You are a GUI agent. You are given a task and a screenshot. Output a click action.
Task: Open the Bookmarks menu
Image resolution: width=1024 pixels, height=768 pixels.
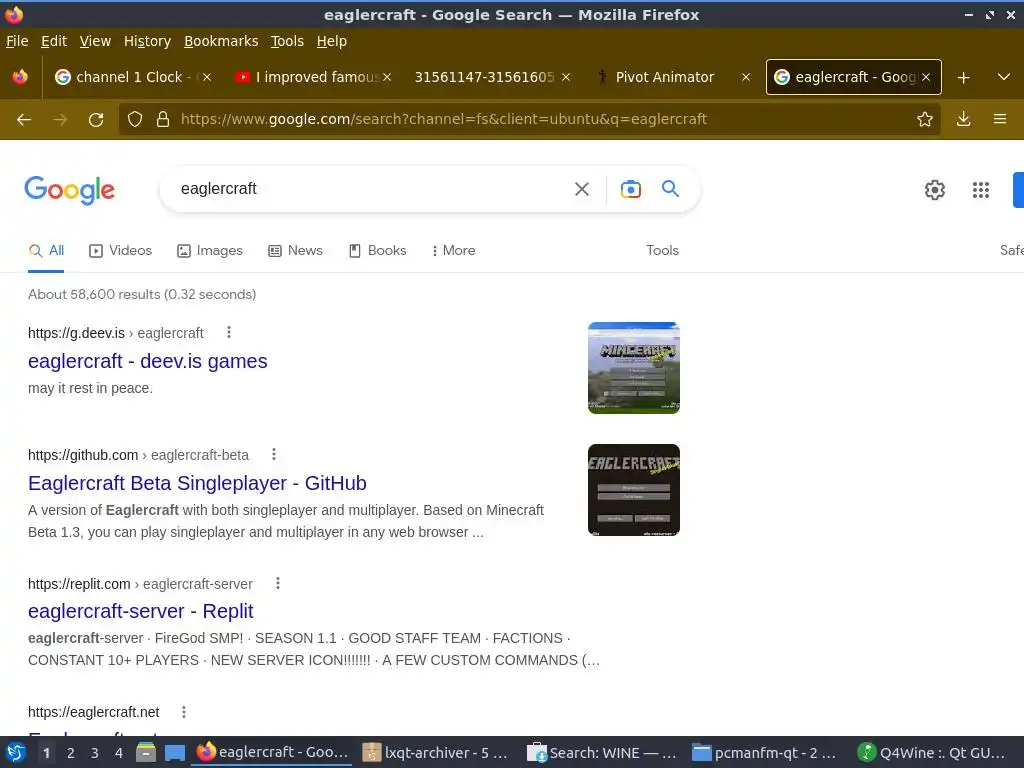221,41
